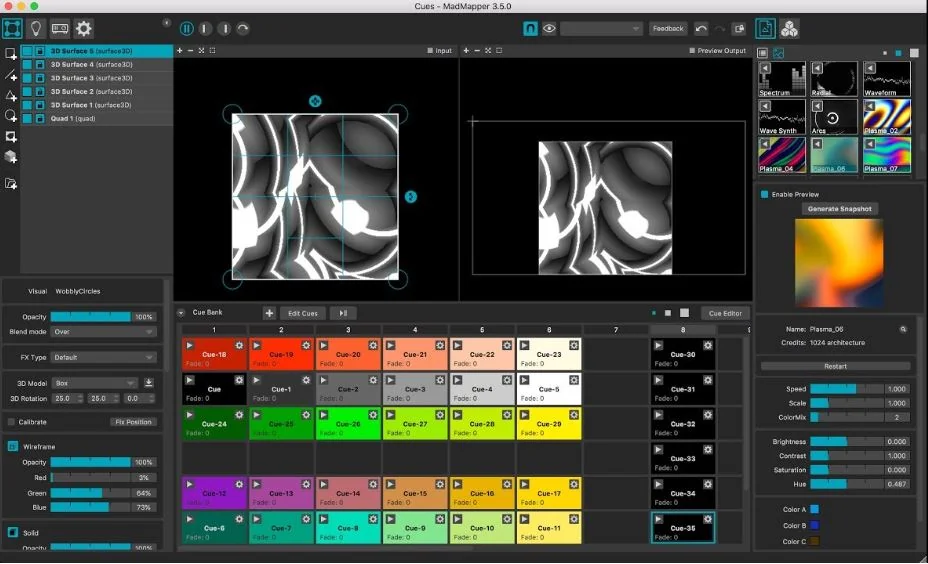
Task: Open settings gear of Cue-35
Action: pyautogui.click(x=707, y=519)
